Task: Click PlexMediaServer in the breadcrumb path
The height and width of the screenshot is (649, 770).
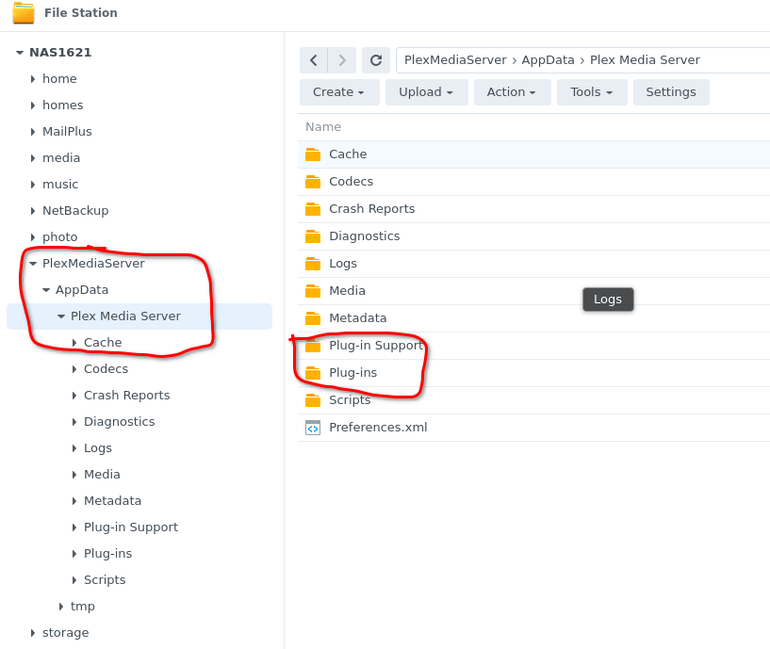Action: click(455, 60)
